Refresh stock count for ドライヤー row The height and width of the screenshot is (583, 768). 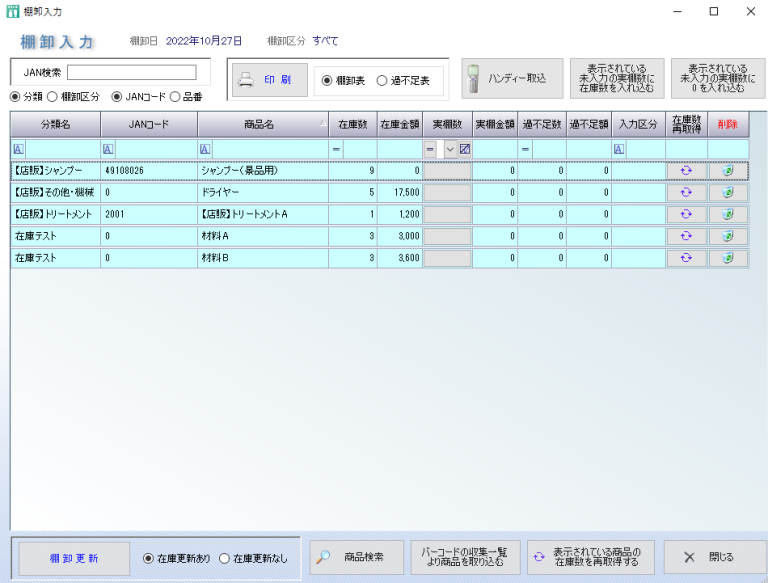click(x=686, y=193)
